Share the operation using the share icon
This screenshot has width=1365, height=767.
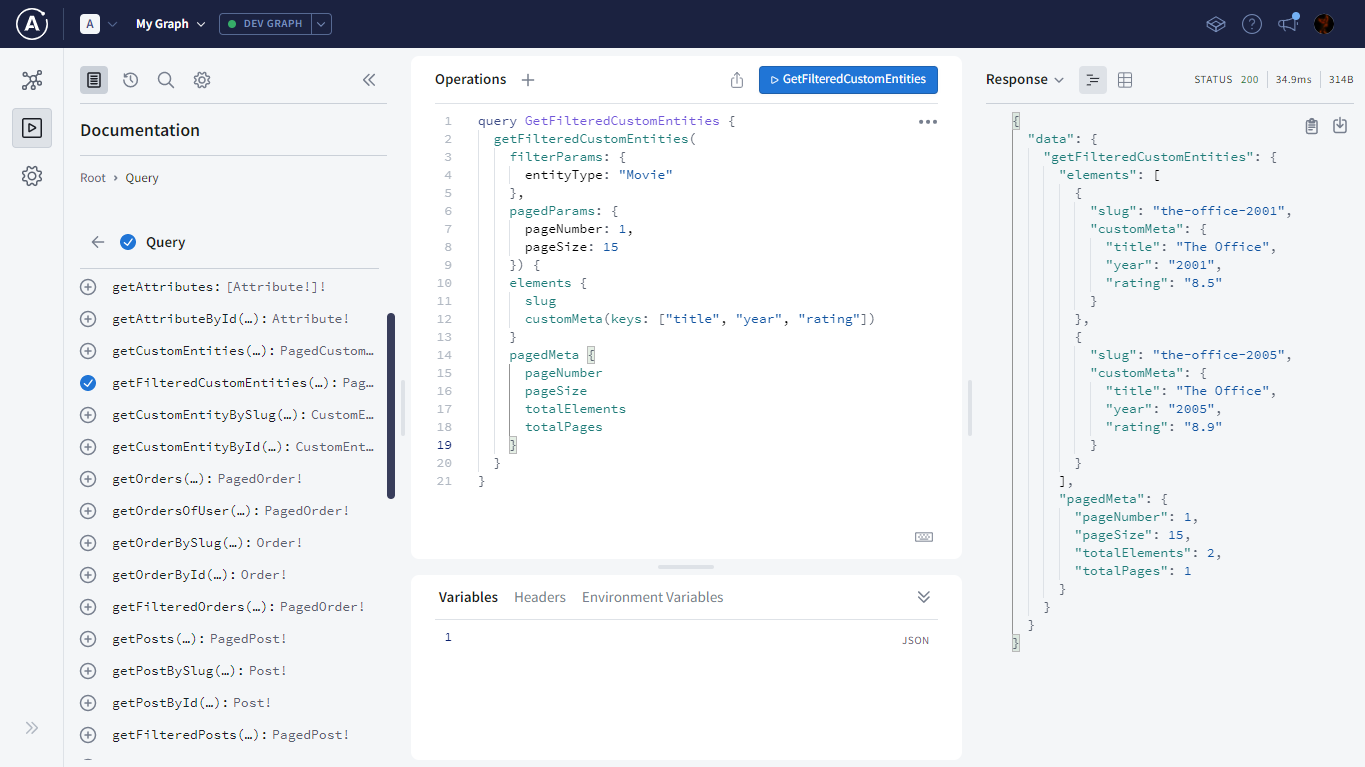click(x=737, y=80)
